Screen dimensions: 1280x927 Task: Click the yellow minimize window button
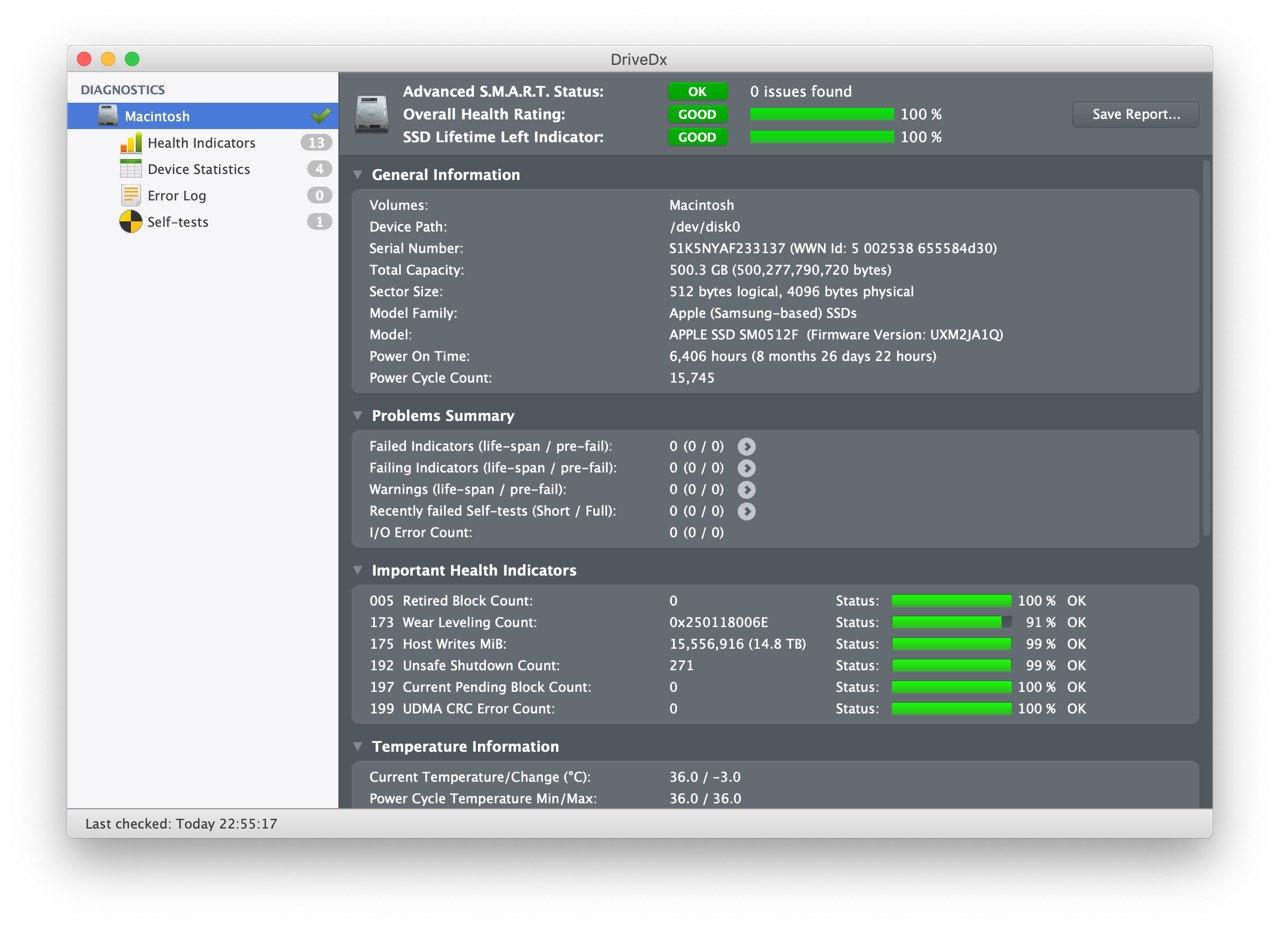(108, 59)
